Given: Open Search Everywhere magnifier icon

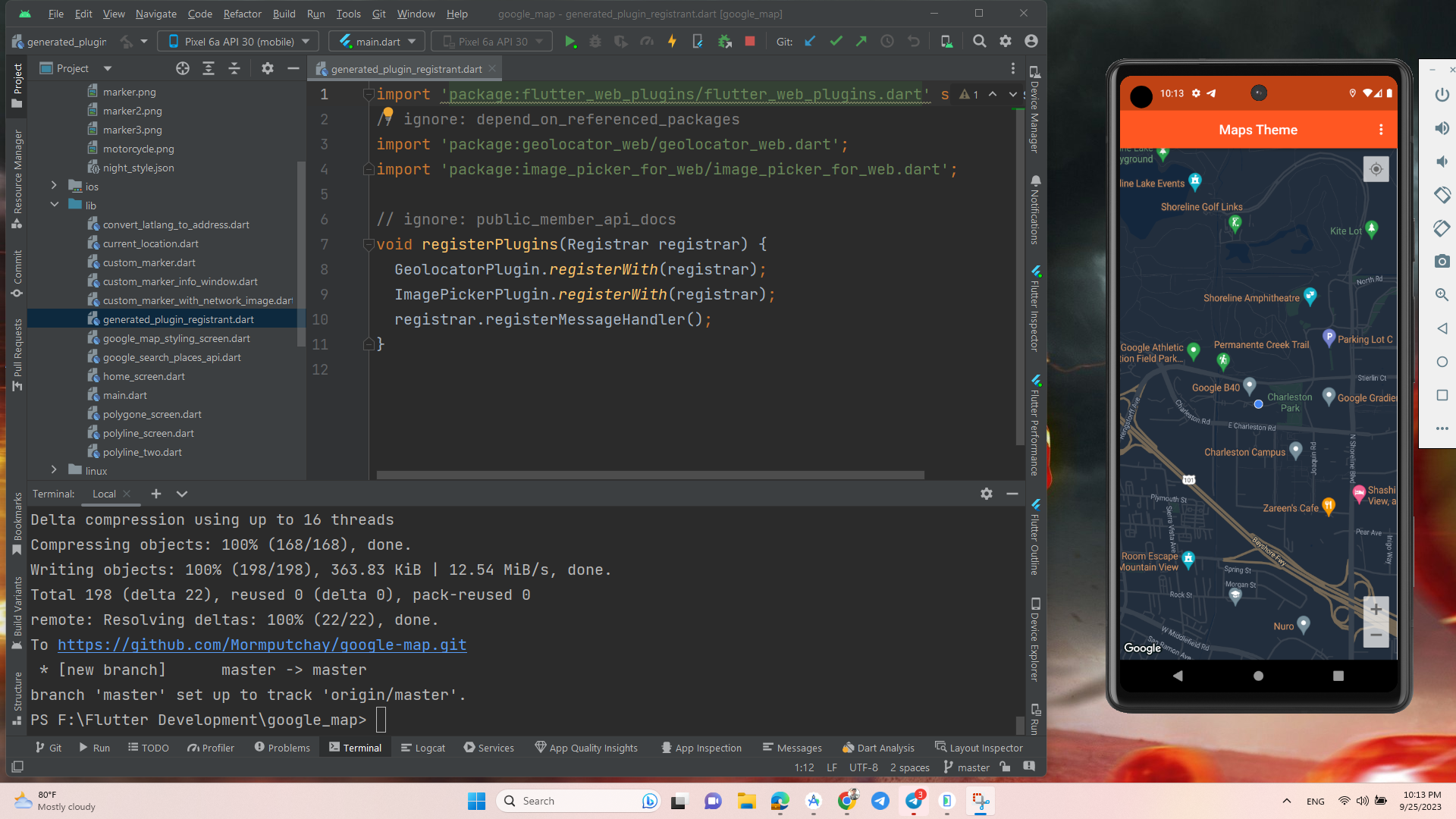Looking at the screenshot, I should click(x=979, y=42).
